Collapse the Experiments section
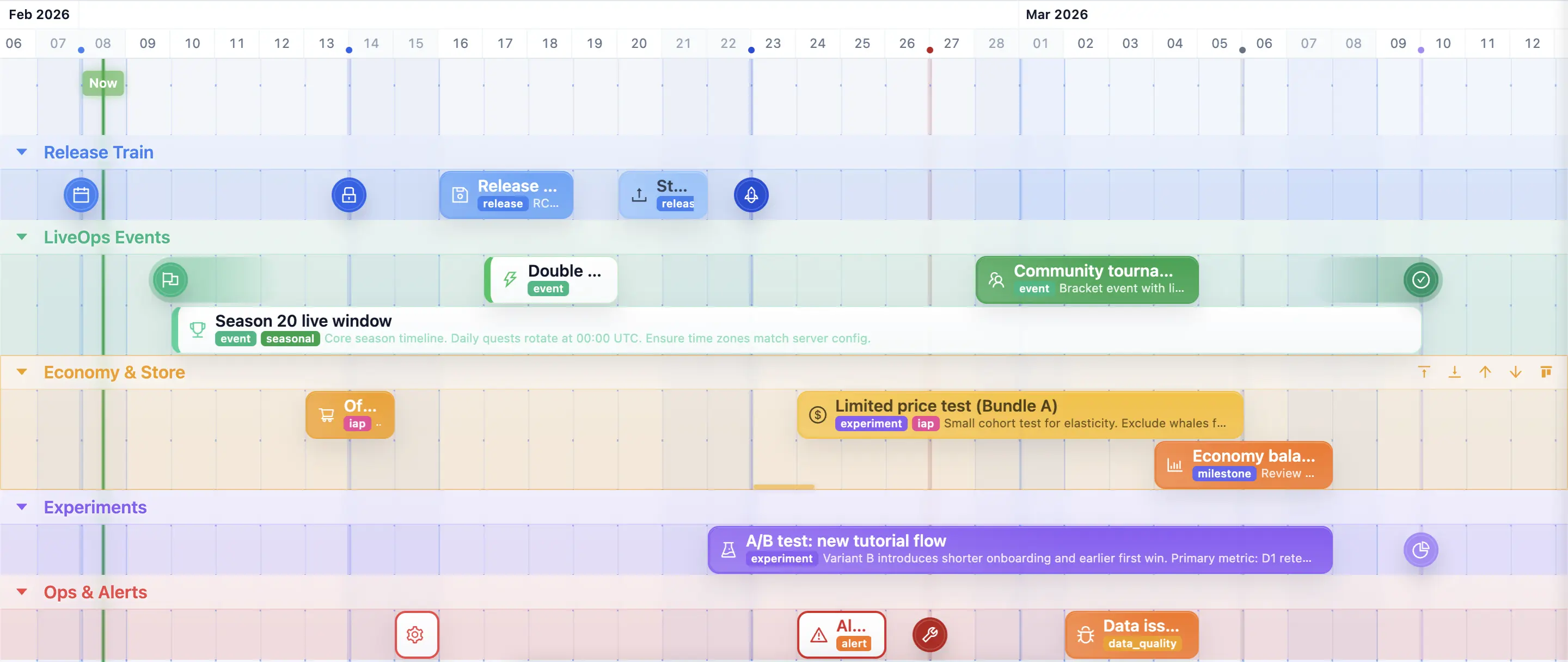This screenshot has width=1568, height=662. 22,507
